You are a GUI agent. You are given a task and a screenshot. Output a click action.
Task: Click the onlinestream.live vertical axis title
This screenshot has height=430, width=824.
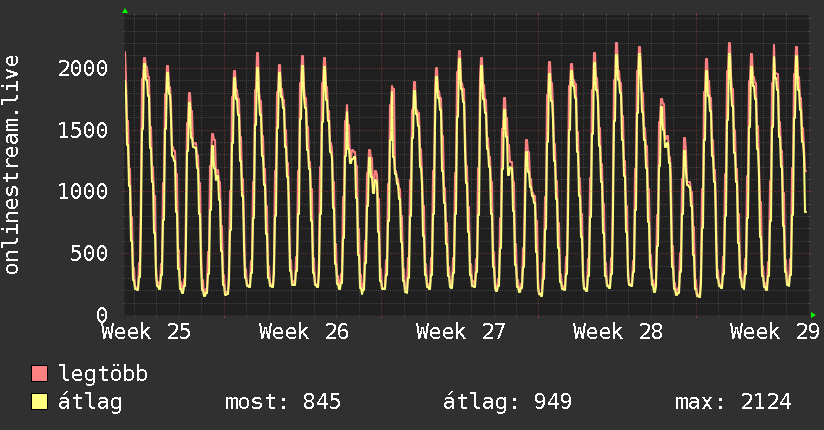[x=12, y=165]
